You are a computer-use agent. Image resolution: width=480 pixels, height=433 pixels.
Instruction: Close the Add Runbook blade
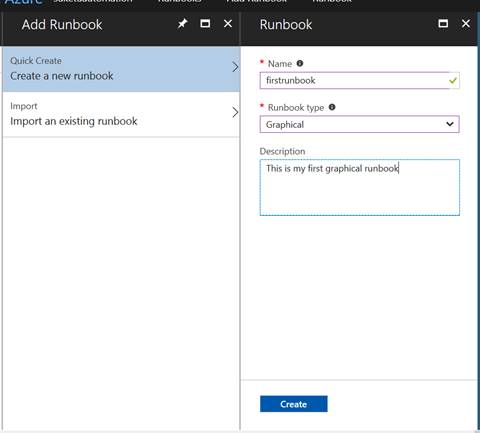(228, 24)
